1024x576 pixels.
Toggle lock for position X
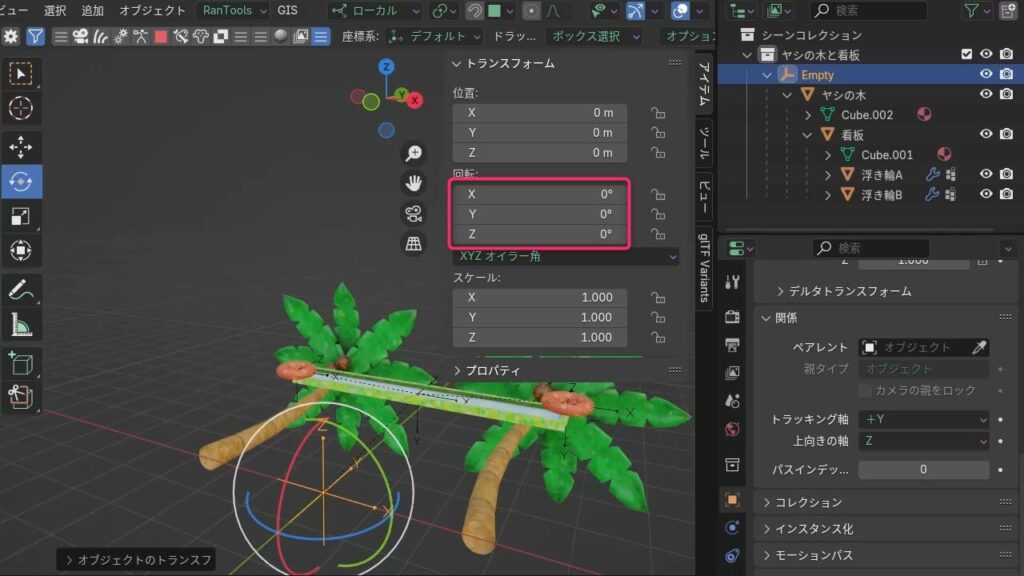pyautogui.click(x=658, y=113)
